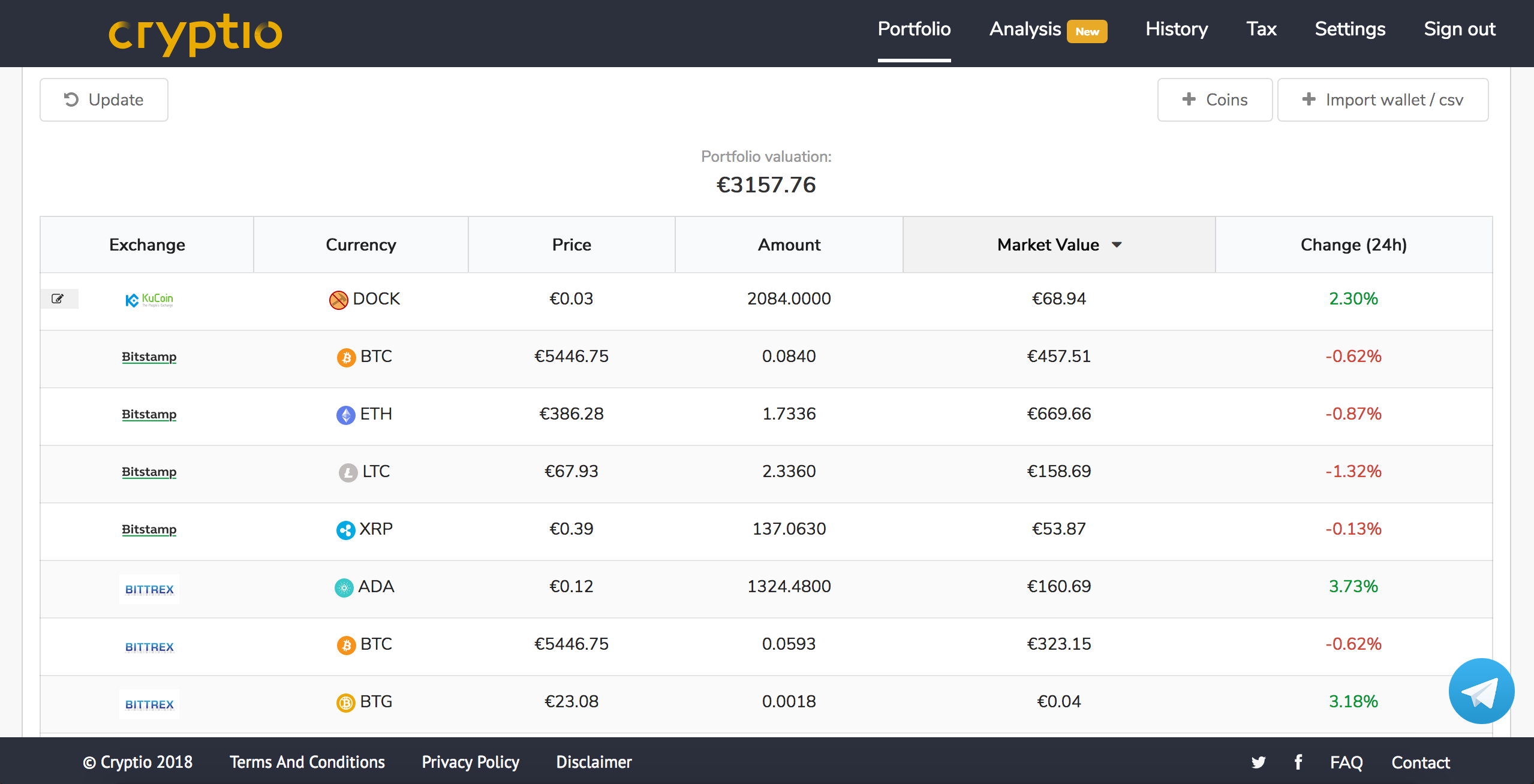
Task: Click the XRP currency icon
Action: 345,529
